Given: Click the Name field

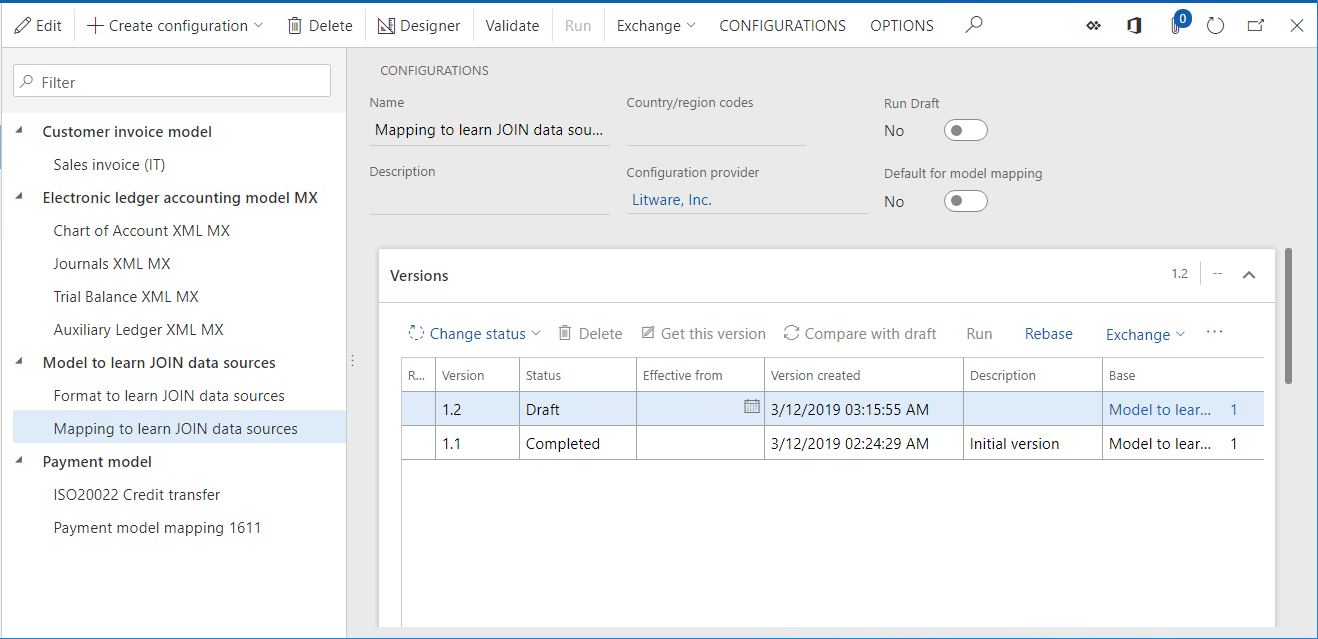Looking at the screenshot, I should [x=489, y=130].
